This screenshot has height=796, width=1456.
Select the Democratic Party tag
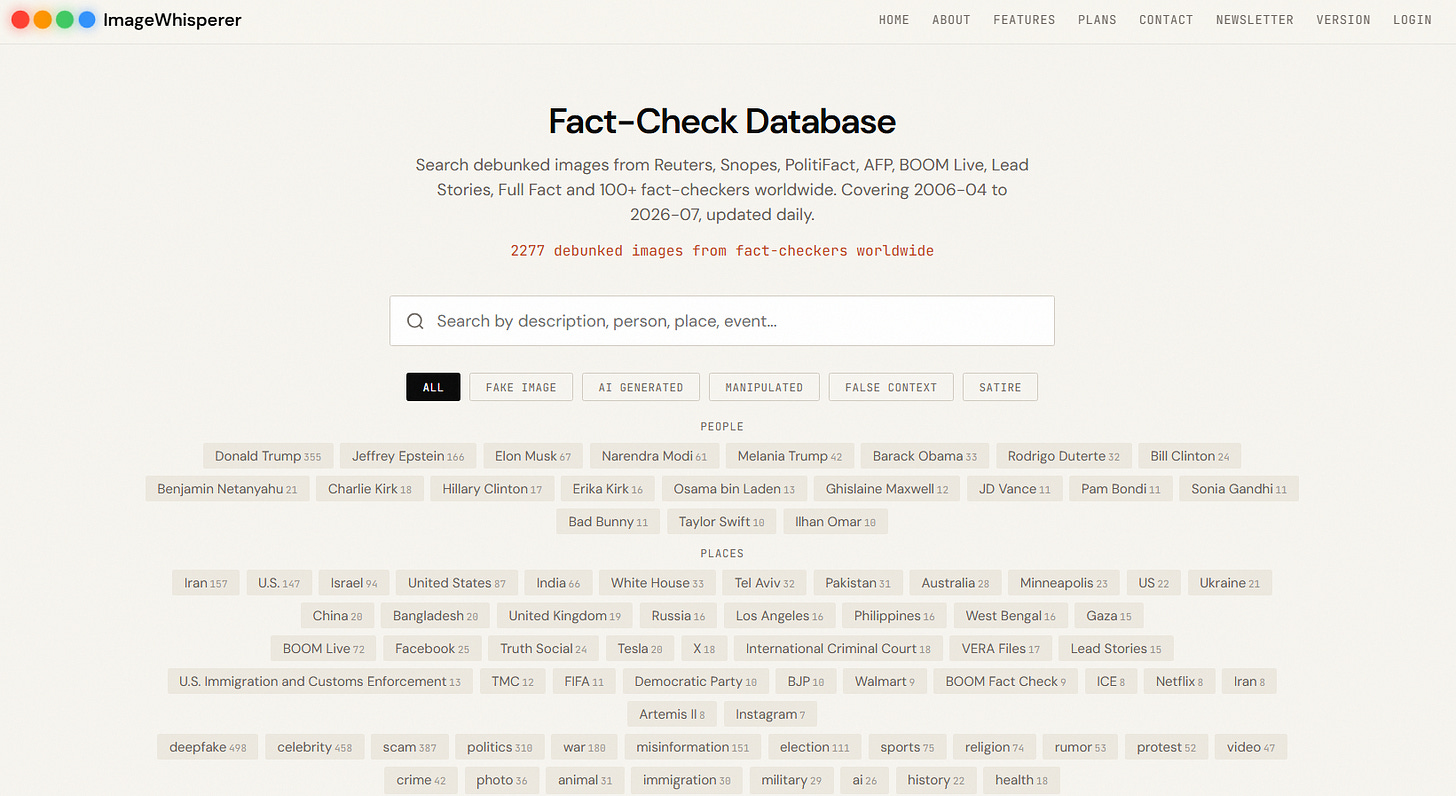coord(696,682)
